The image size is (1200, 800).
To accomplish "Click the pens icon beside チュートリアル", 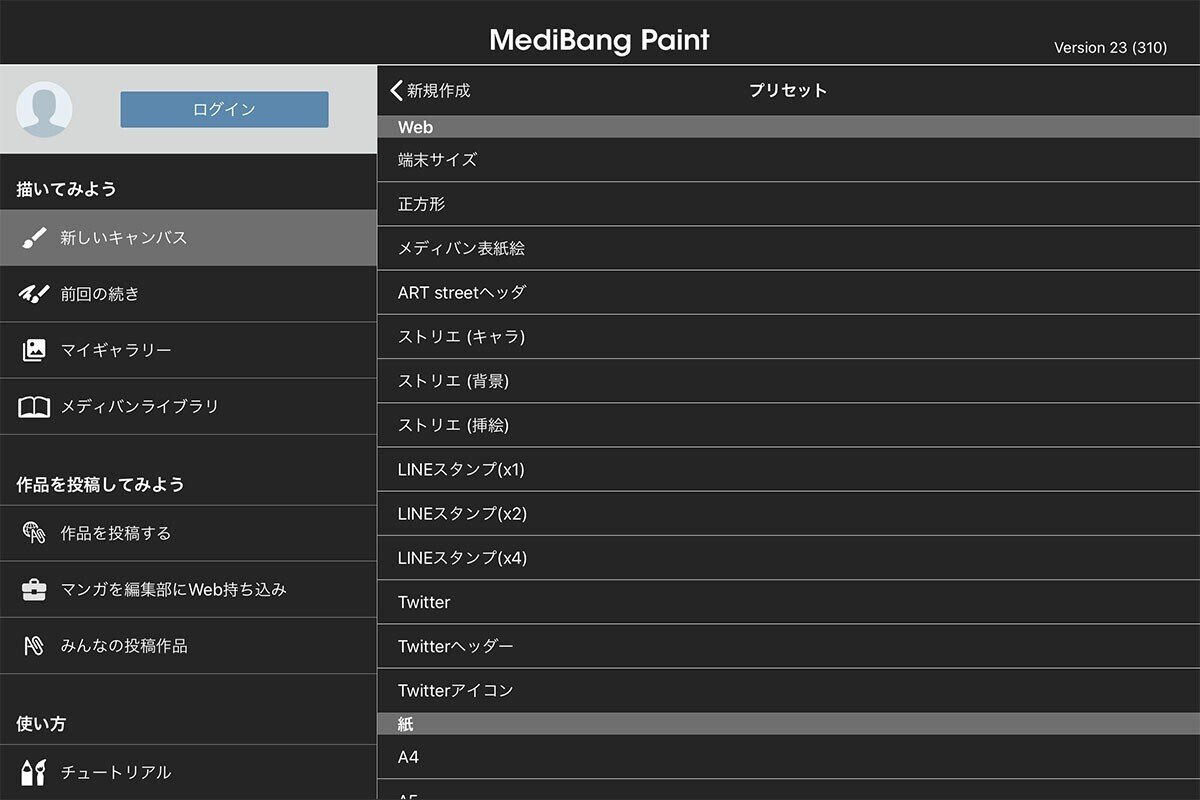I will [x=34, y=772].
